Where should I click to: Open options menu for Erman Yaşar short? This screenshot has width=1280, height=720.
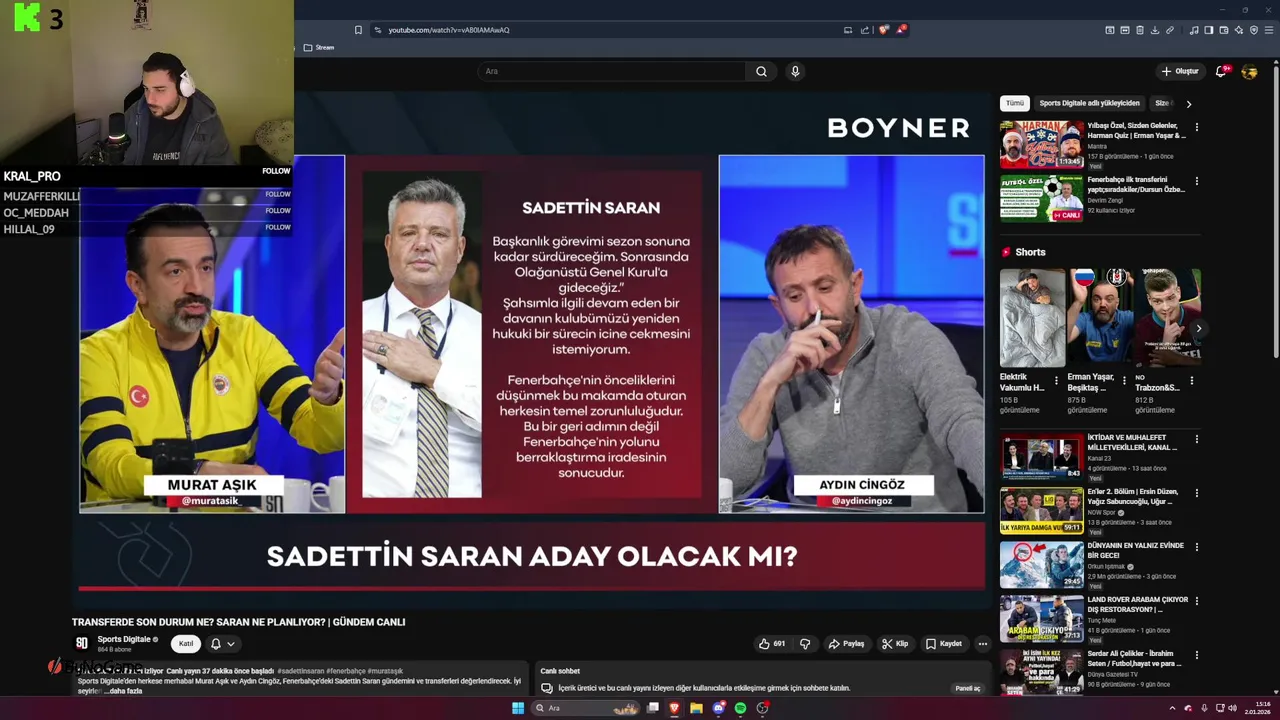pyautogui.click(x=1124, y=380)
